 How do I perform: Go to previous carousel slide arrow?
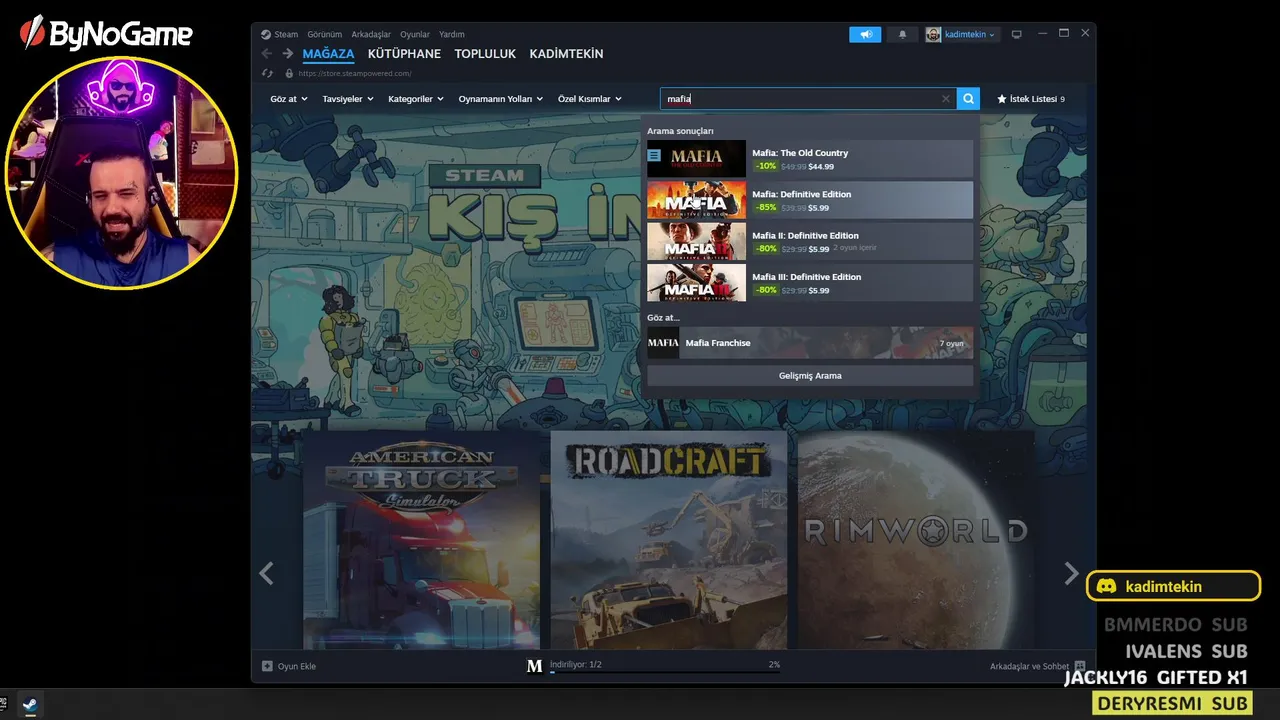point(267,573)
